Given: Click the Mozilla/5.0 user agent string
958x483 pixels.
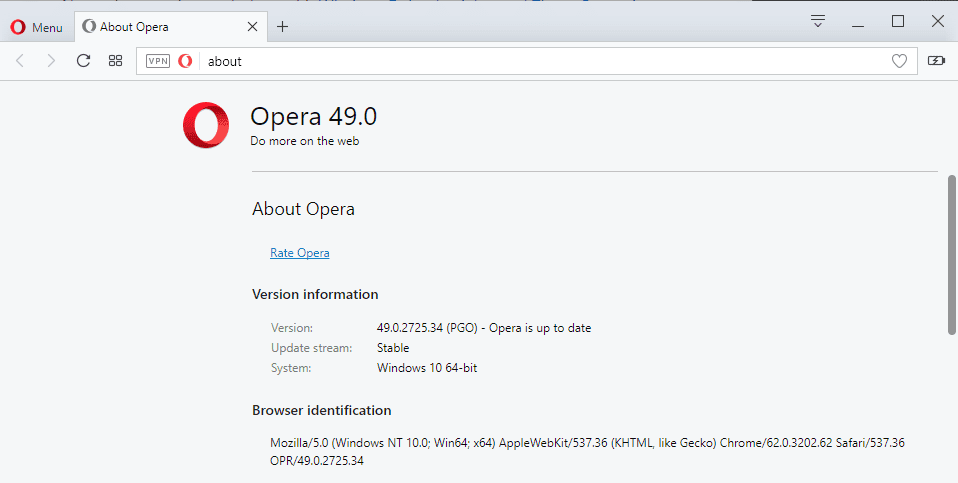Looking at the screenshot, I should 587,451.
